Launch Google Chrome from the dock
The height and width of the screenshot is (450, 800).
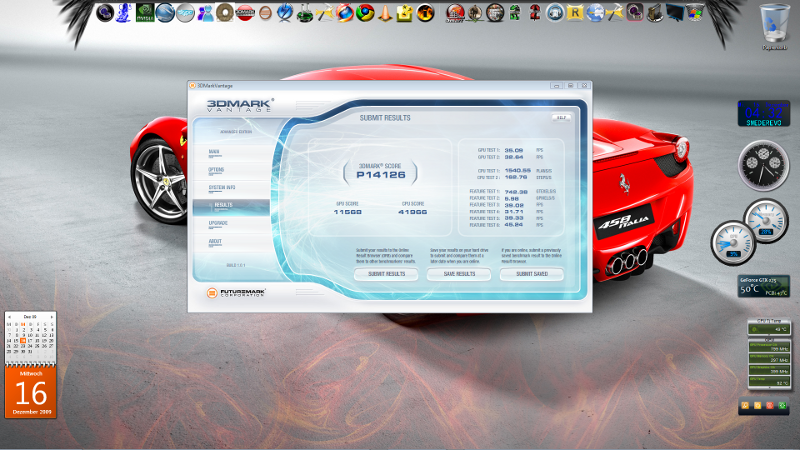click(365, 13)
